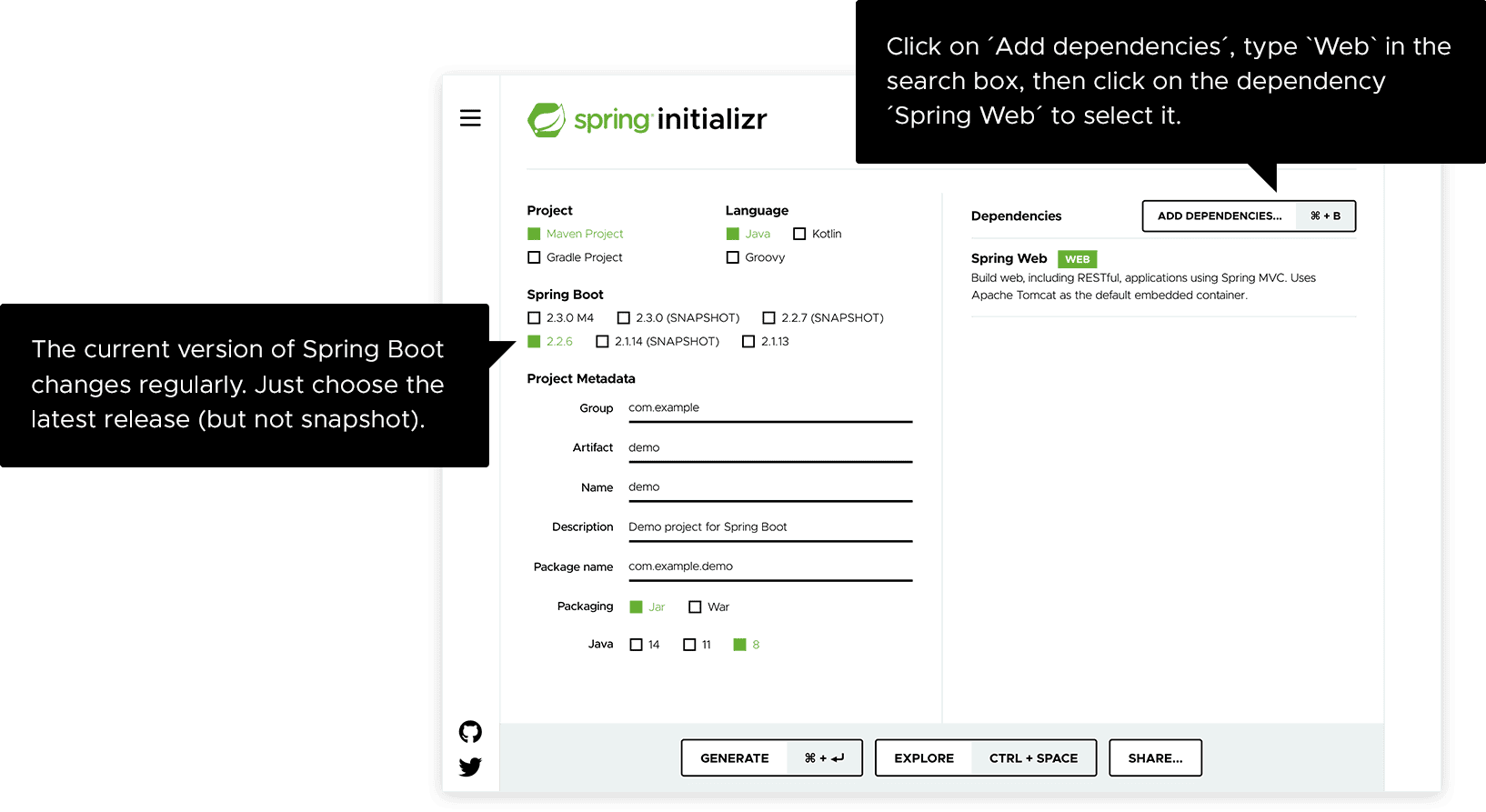Open the Twitter link icon
The width and height of the screenshot is (1486, 812).
pyautogui.click(x=470, y=767)
